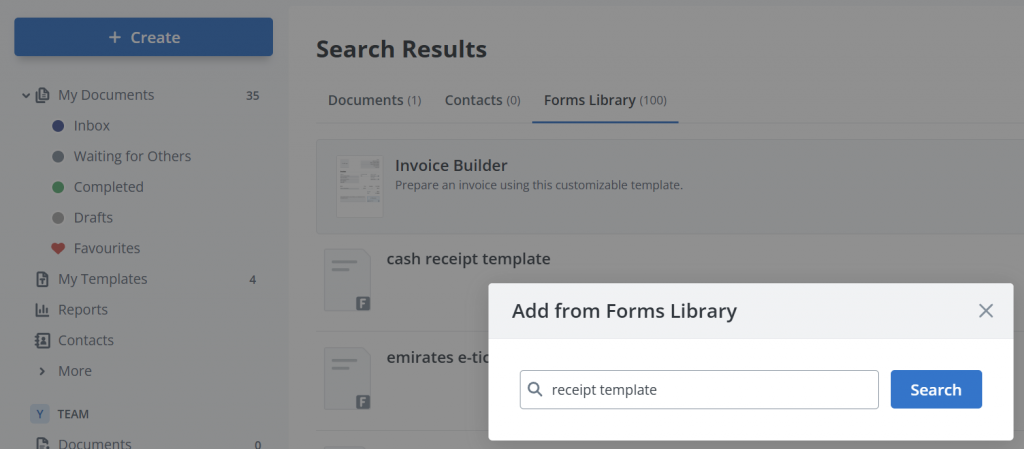This screenshot has height=449, width=1024.
Task: Click the Reports bar chart icon
Action: (x=42, y=310)
